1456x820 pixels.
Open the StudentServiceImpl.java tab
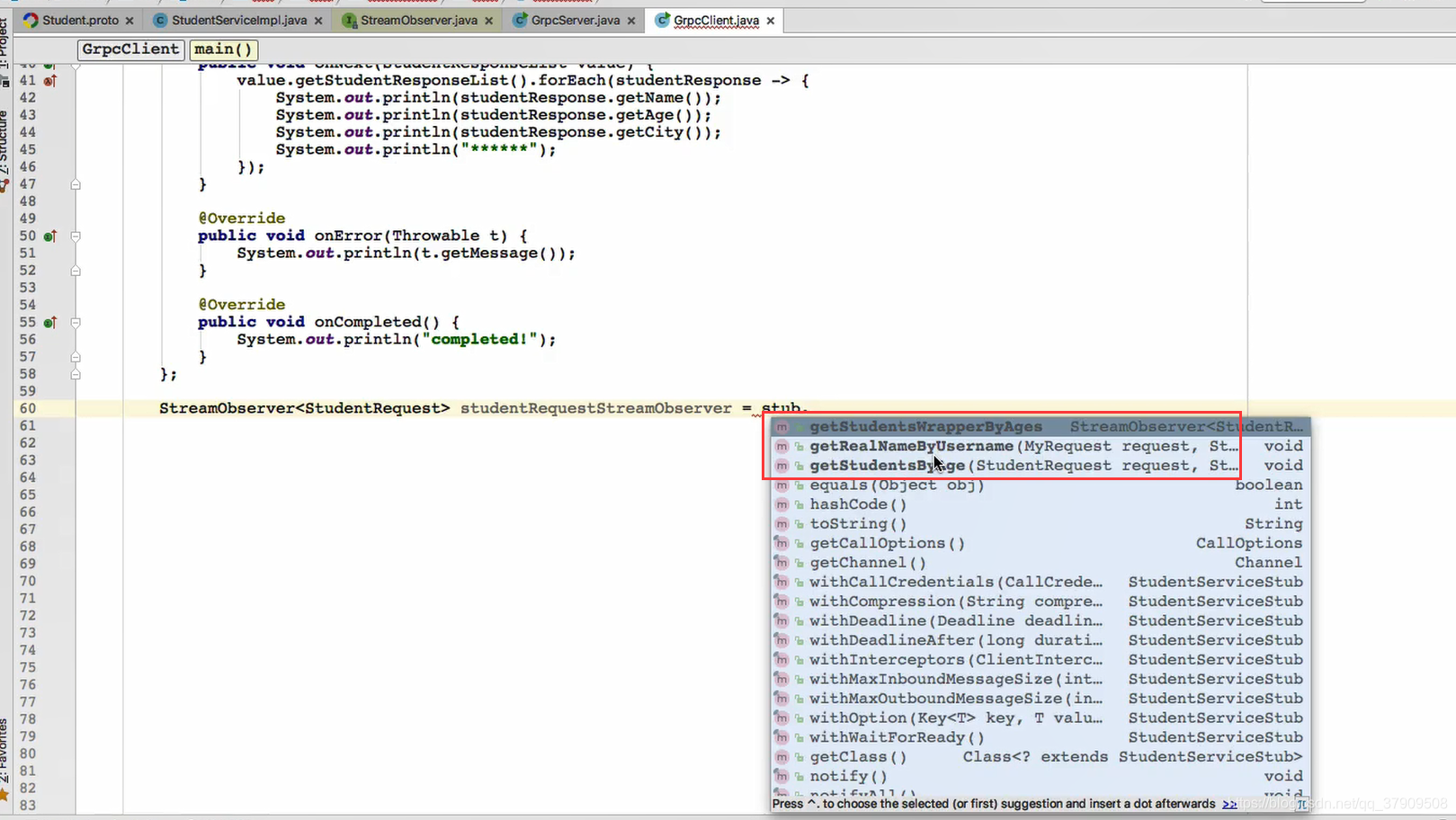(x=238, y=20)
